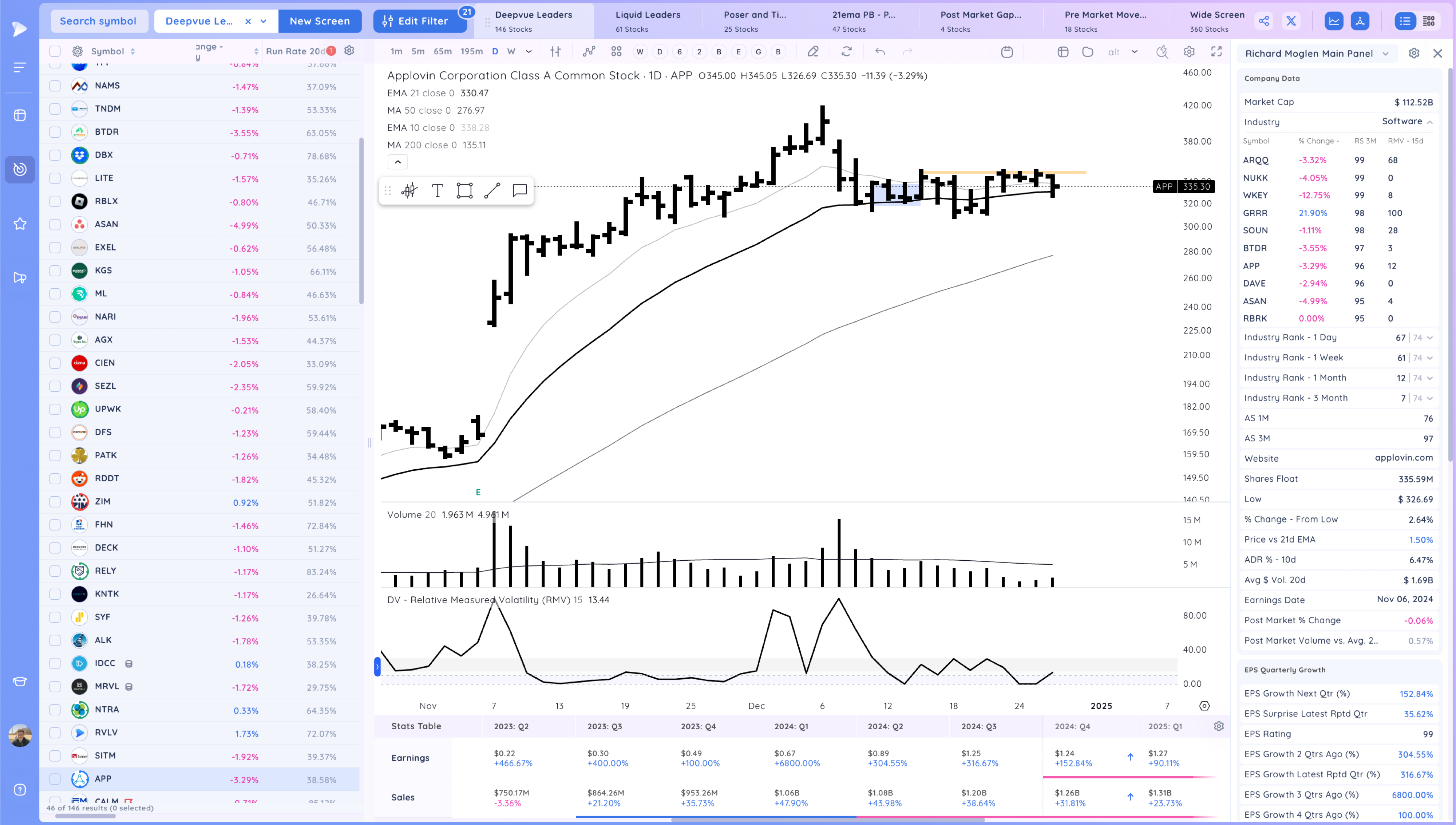Share via the X (Twitter) icon

coord(1291,21)
